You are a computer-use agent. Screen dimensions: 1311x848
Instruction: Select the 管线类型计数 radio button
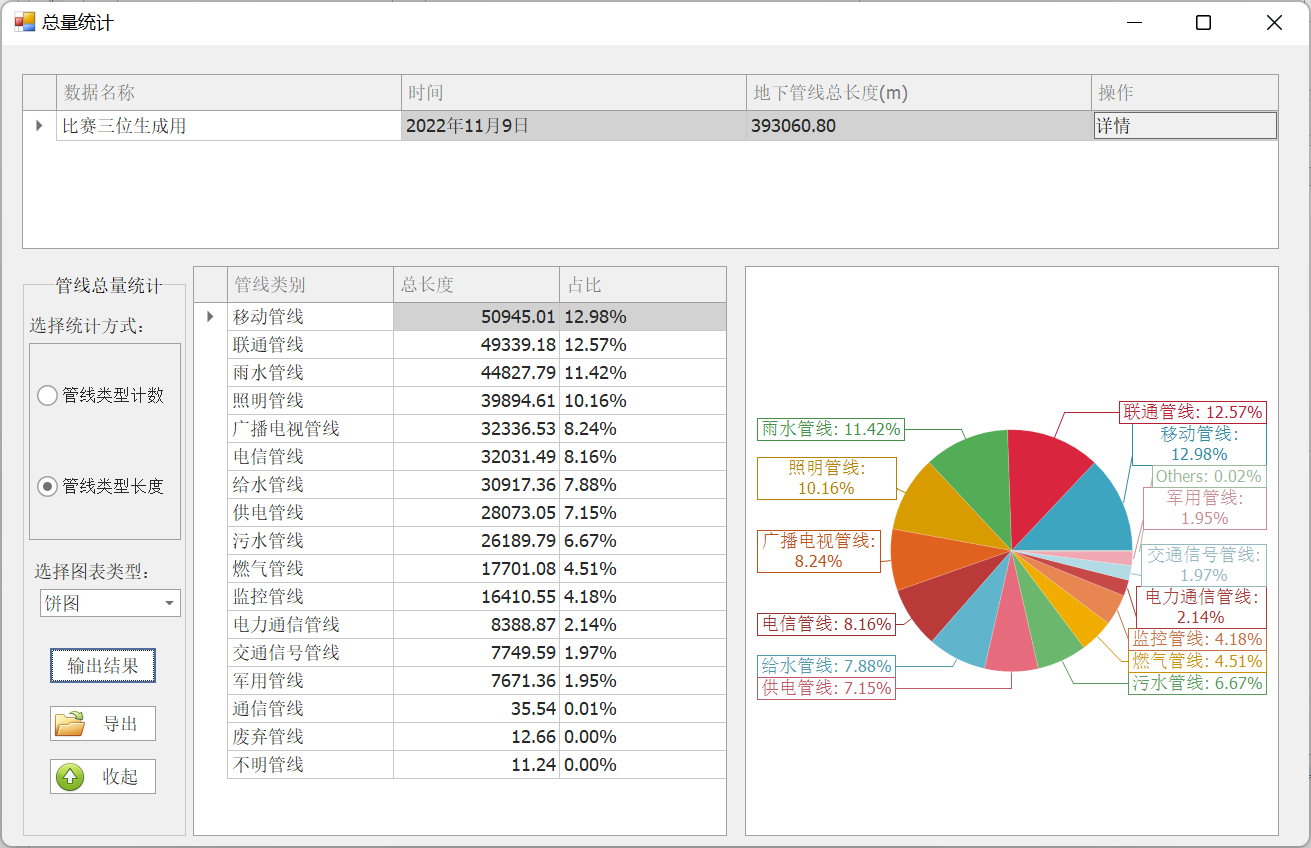(47, 395)
